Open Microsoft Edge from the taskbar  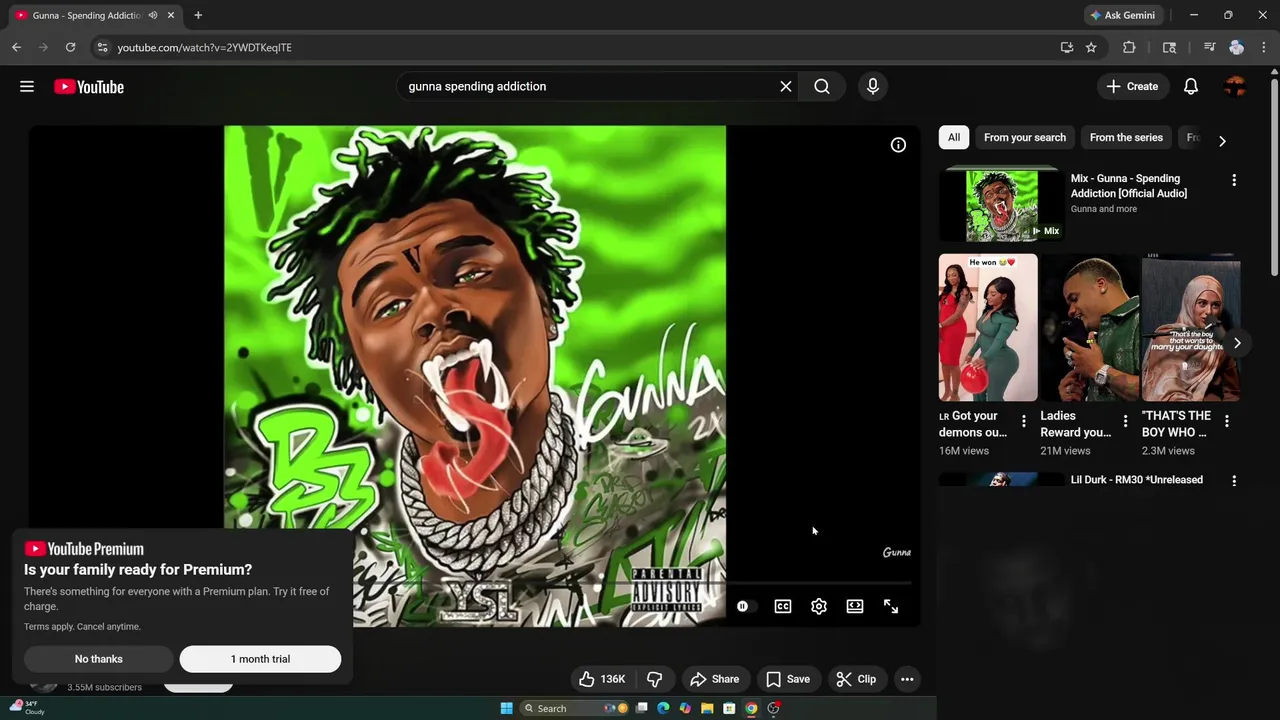coord(663,708)
